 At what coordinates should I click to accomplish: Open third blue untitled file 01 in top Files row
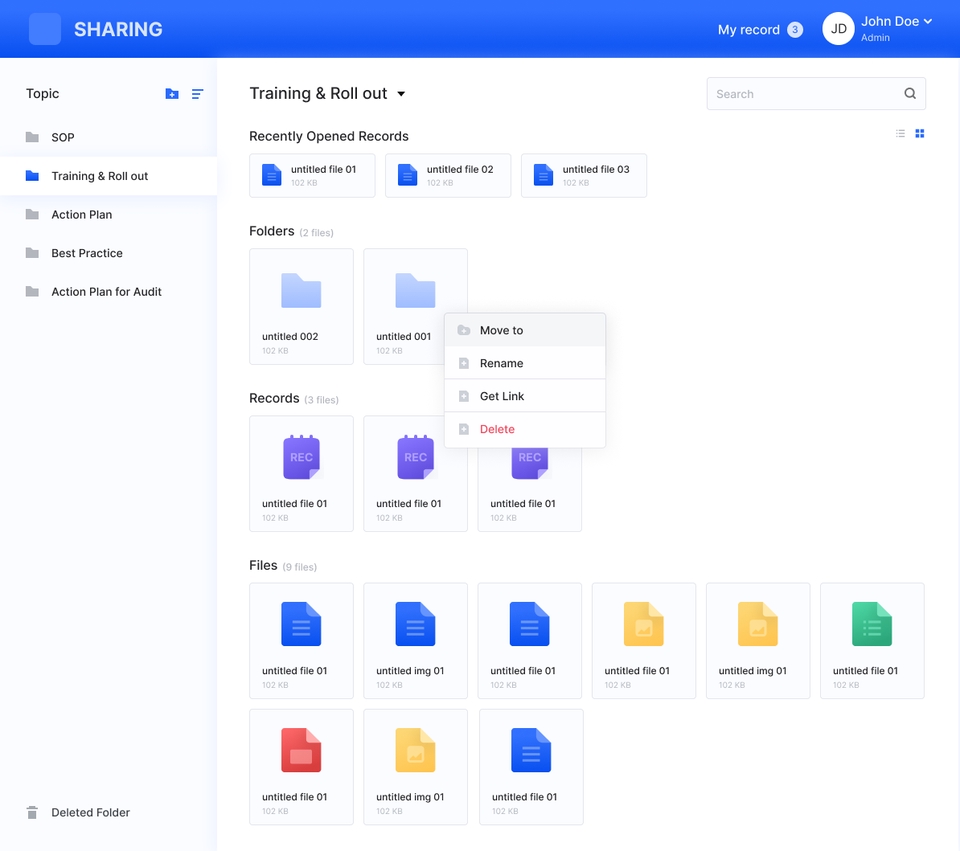530,641
